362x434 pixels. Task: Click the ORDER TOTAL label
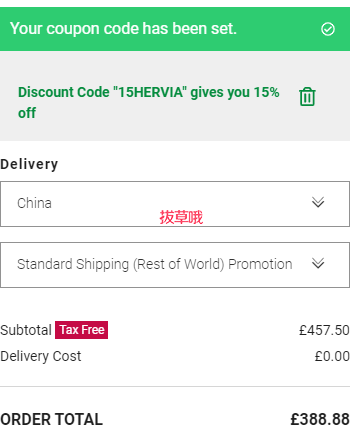51,419
